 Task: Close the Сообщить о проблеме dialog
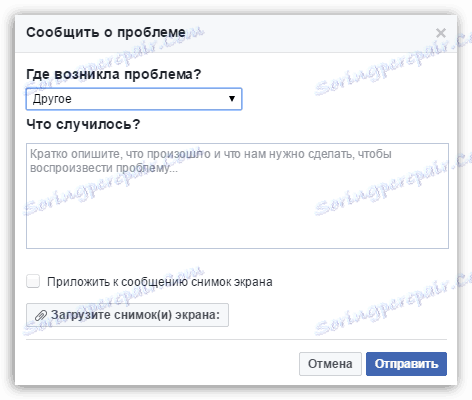click(x=441, y=33)
